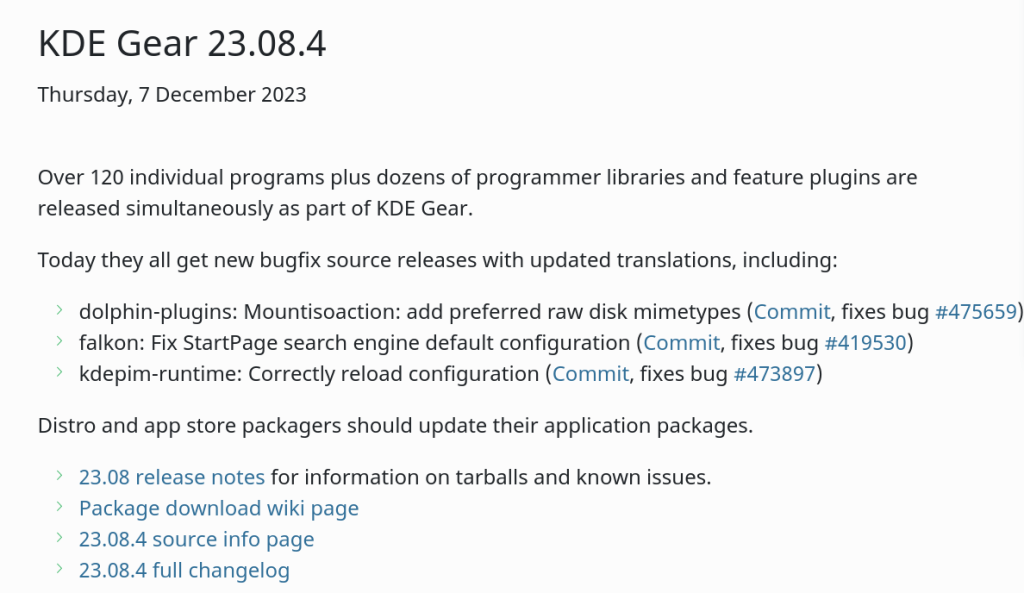View the 23.08.4 full changelog

(x=184, y=571)
